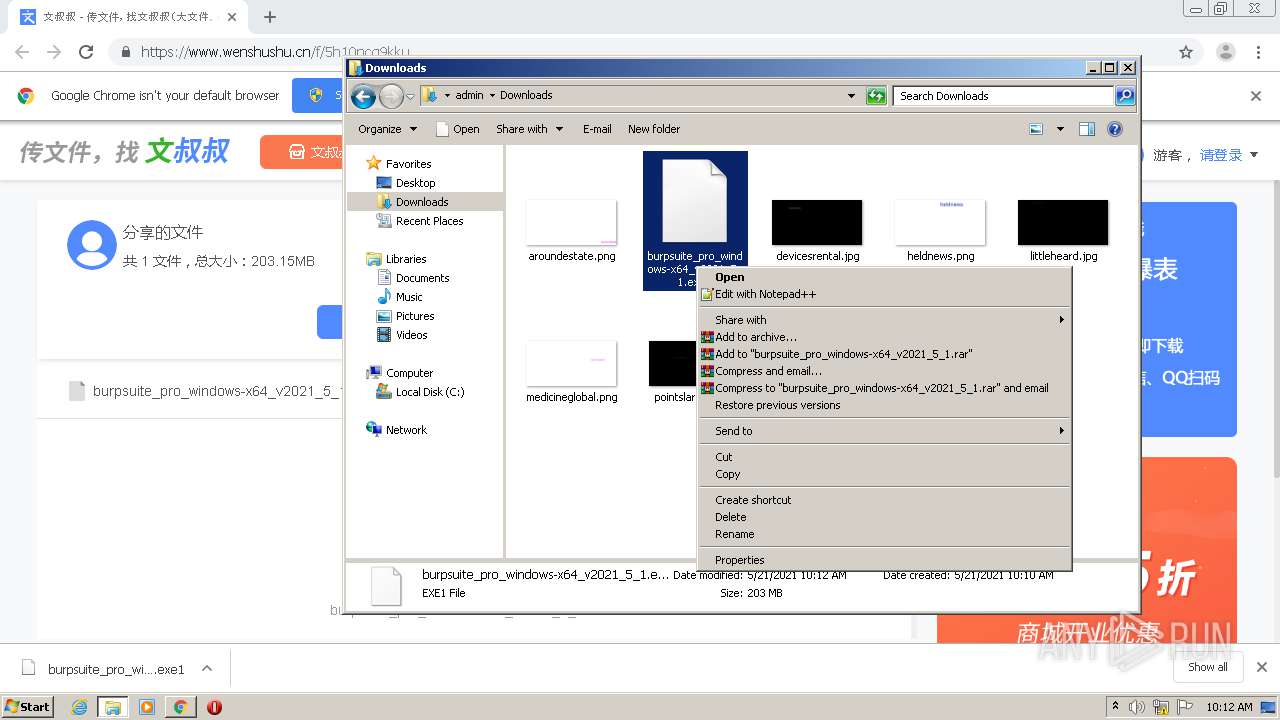Select aroundestate.png thumbnail
Viewport: 1280px width, 720px height.
click(x=571, y=222)
